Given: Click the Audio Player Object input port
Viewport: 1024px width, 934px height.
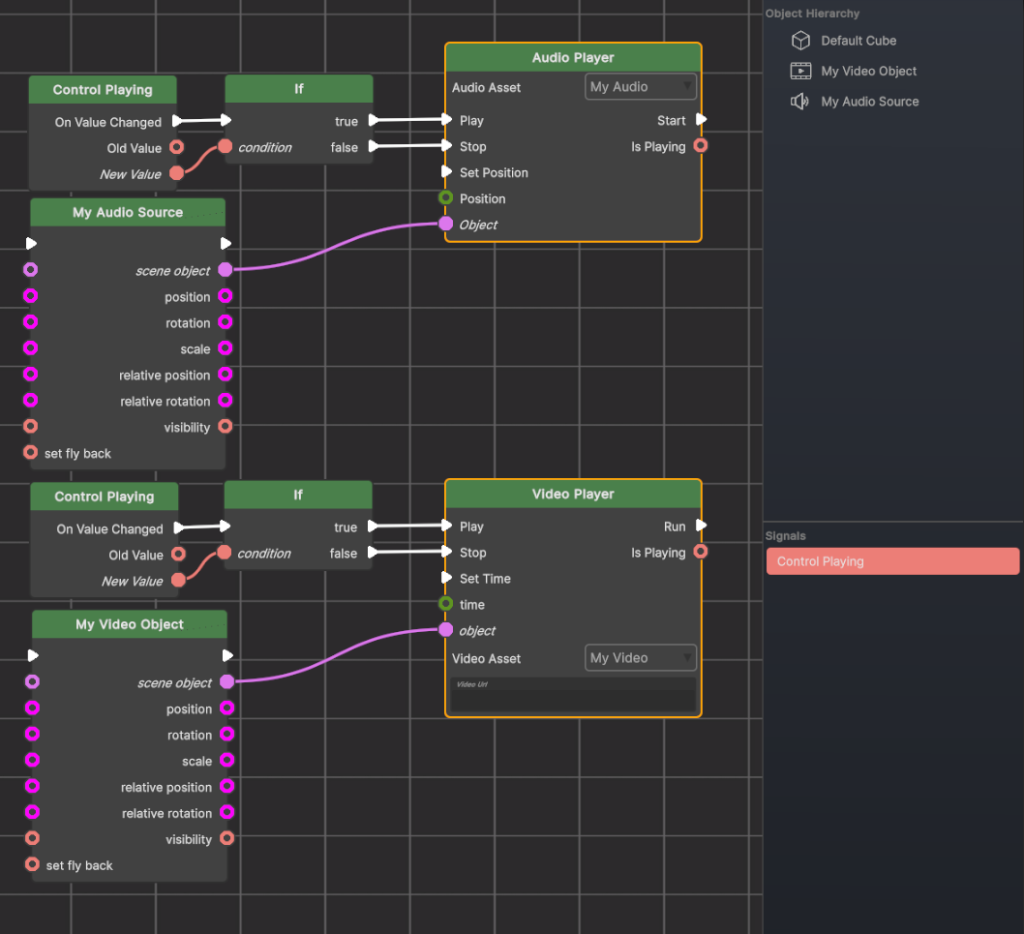Looking at the screenshot, I should point(446,224).
